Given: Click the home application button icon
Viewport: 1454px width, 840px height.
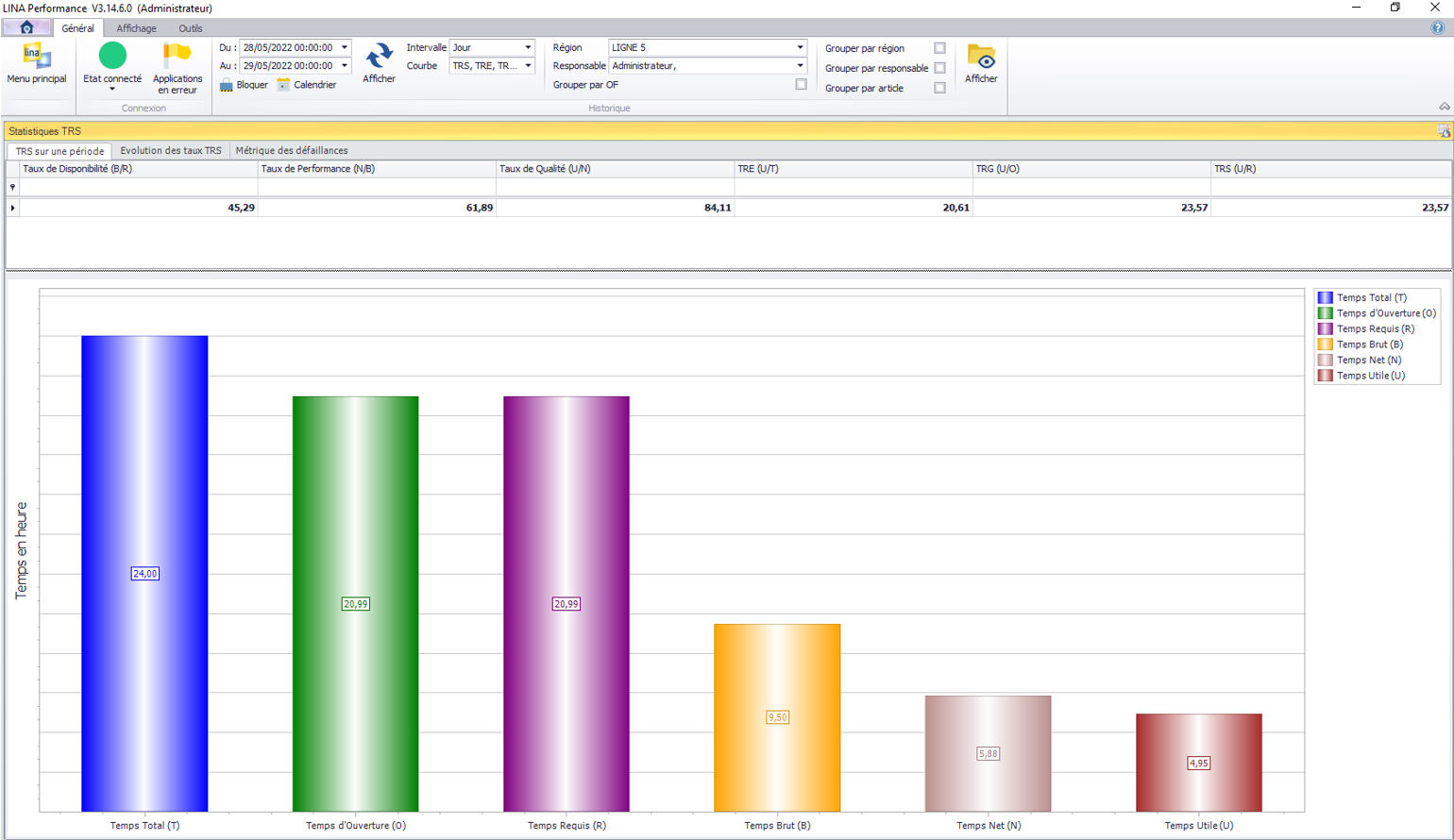Looking at the screenshot, I should (26, 28).
